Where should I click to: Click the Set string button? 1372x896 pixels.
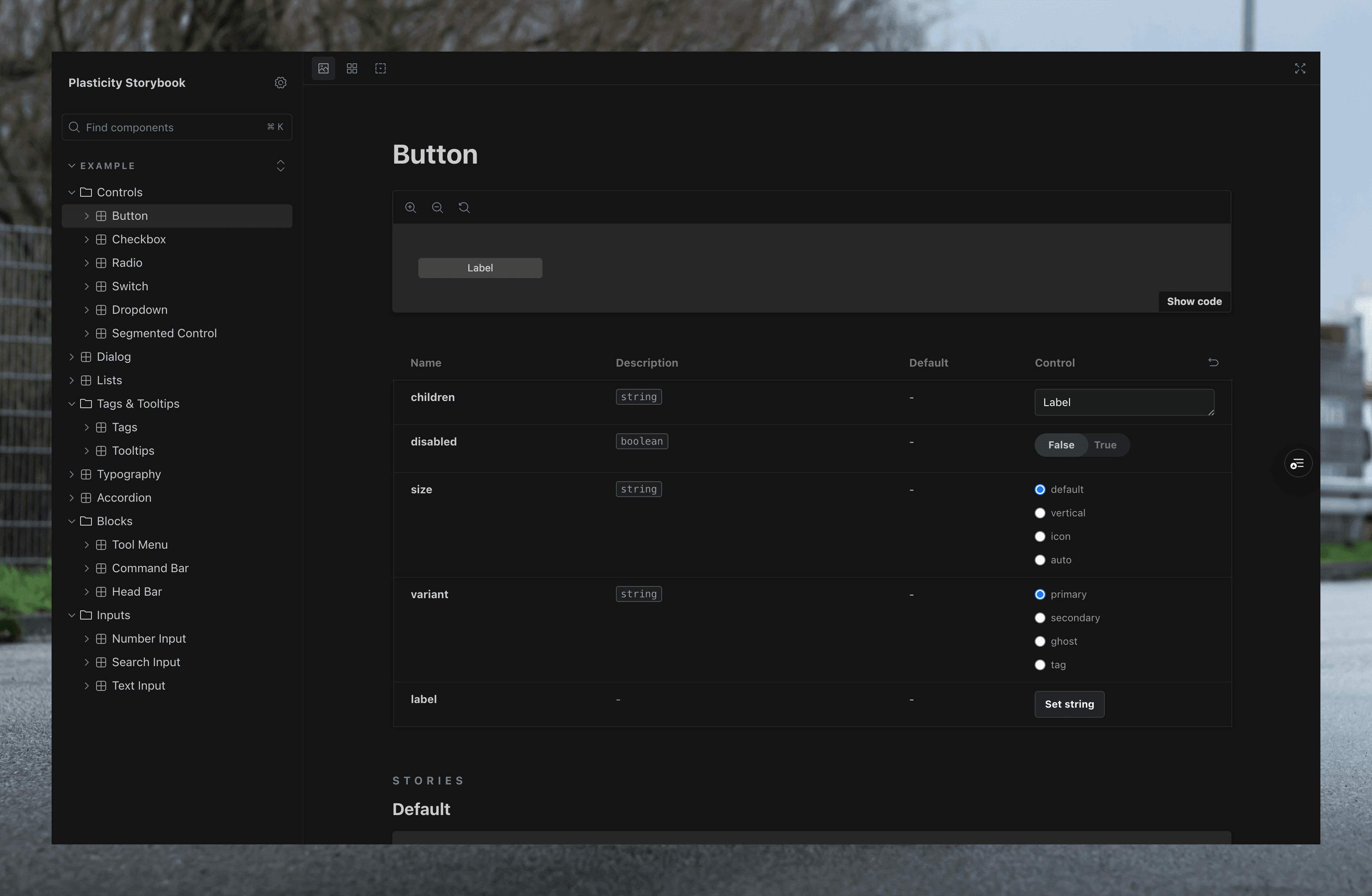[x=1069, y=704]
